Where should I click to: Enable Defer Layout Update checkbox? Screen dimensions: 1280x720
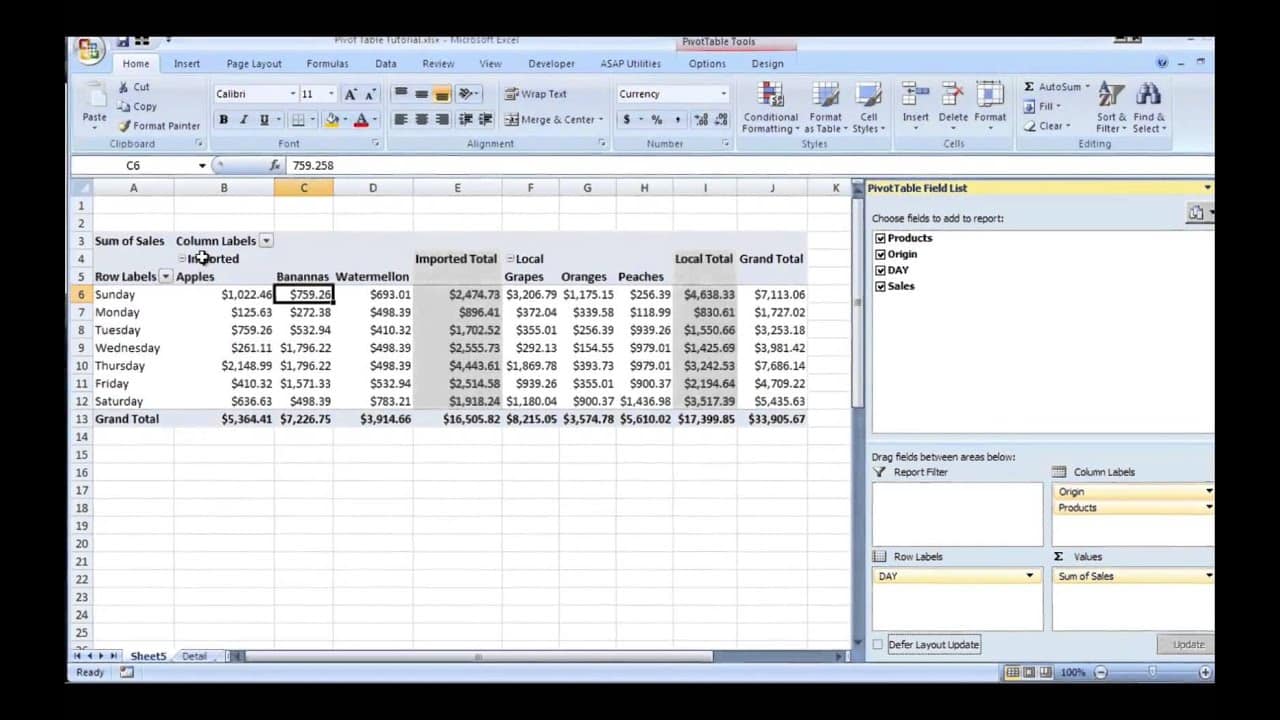(x=878, y=645)
